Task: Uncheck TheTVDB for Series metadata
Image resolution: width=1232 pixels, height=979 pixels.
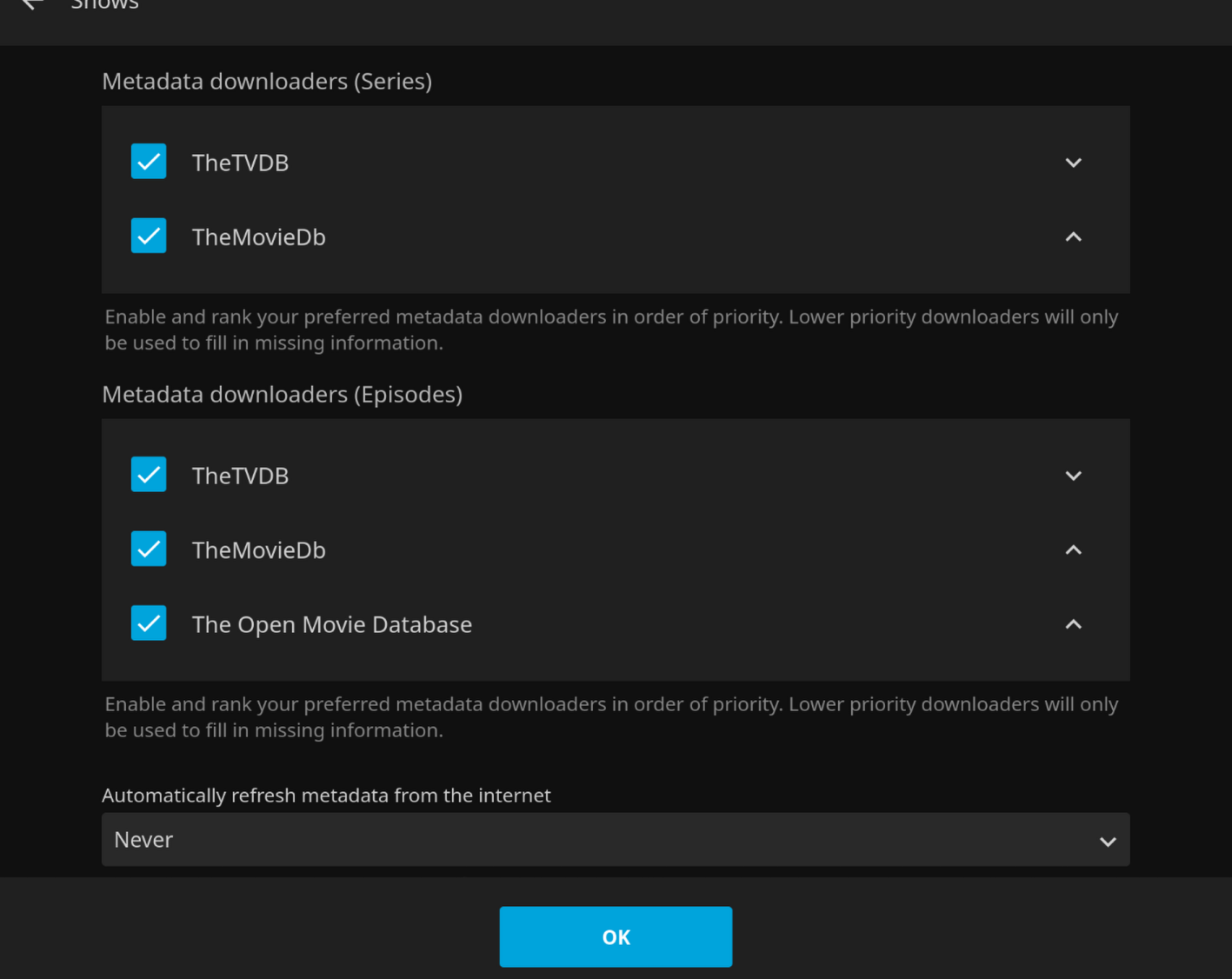Action: pos(149,162)
